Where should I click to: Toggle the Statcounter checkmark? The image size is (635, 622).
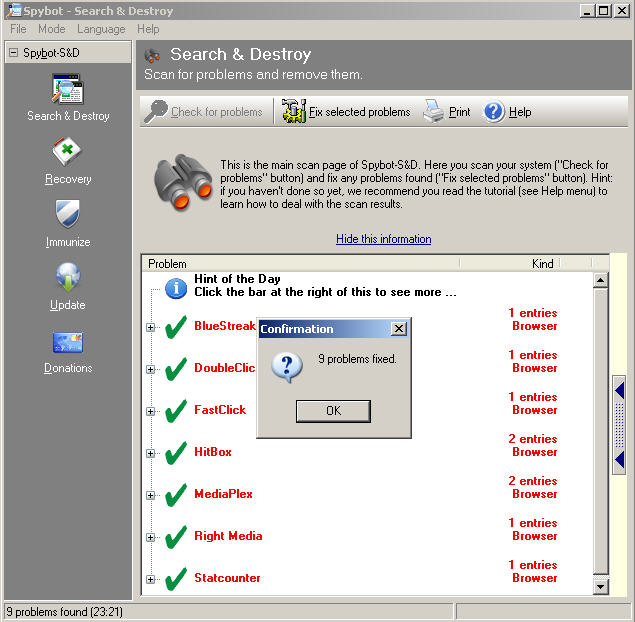tap(176, 579)
